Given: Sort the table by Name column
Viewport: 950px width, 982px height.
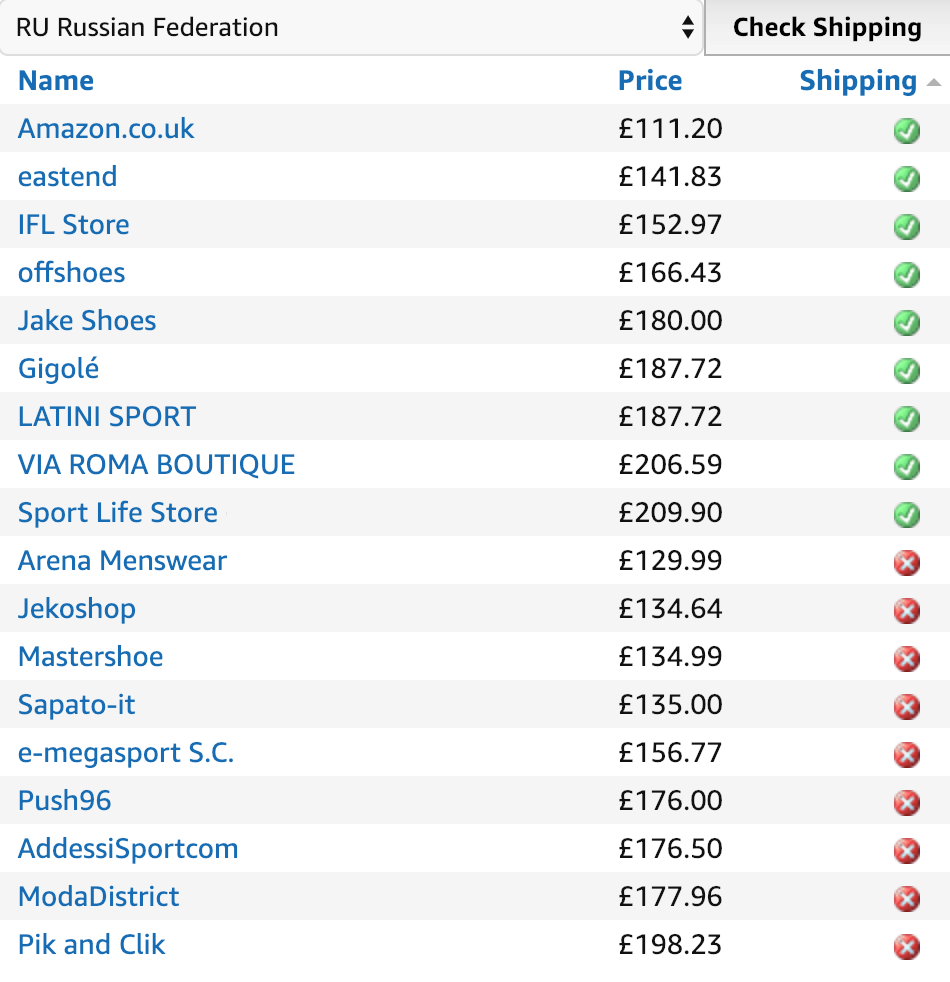Looking at the screenshot, I should click(x=56, y=81).
